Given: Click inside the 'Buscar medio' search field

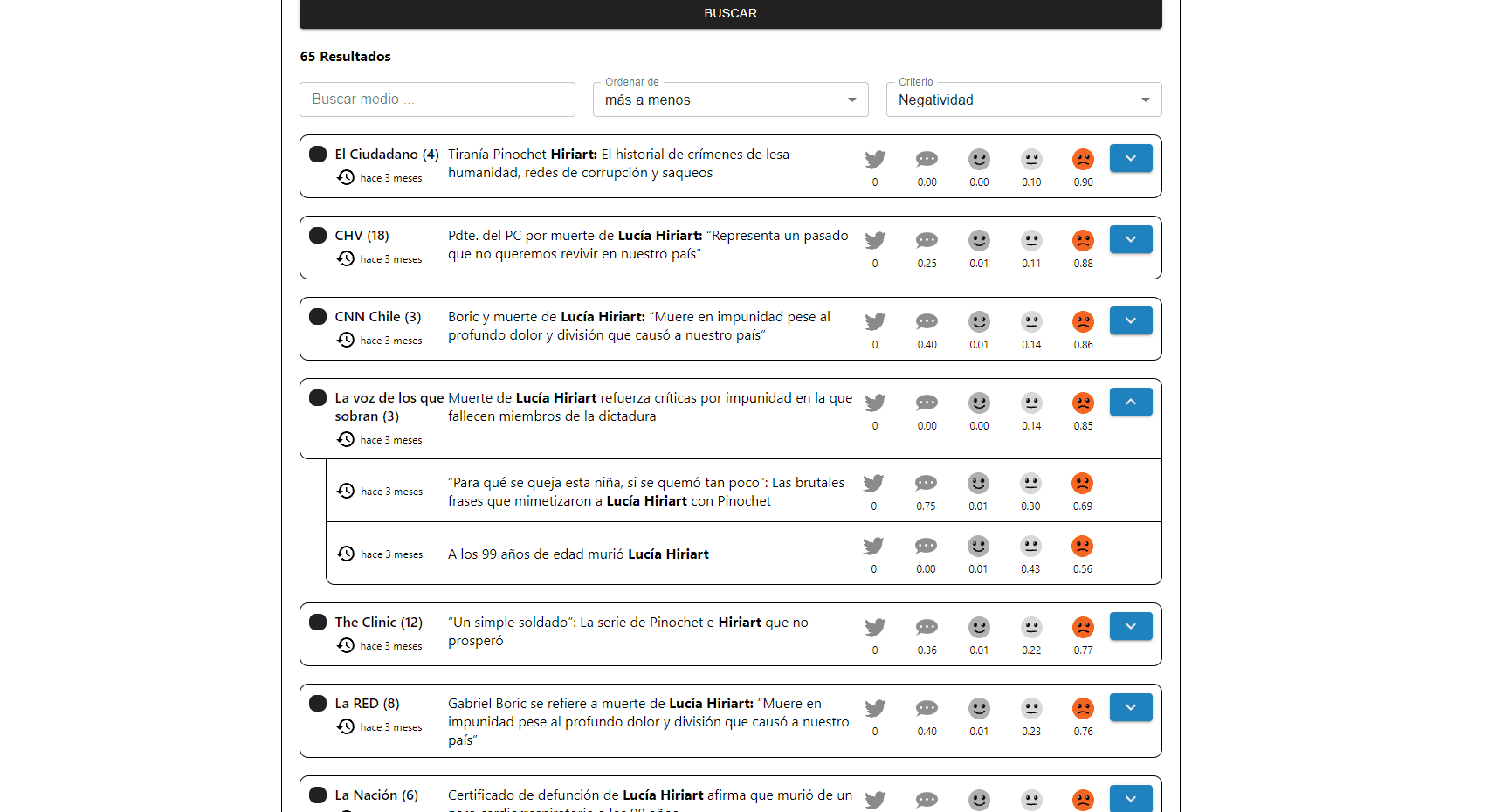Looking at the screenshot, I should [437, 100].
